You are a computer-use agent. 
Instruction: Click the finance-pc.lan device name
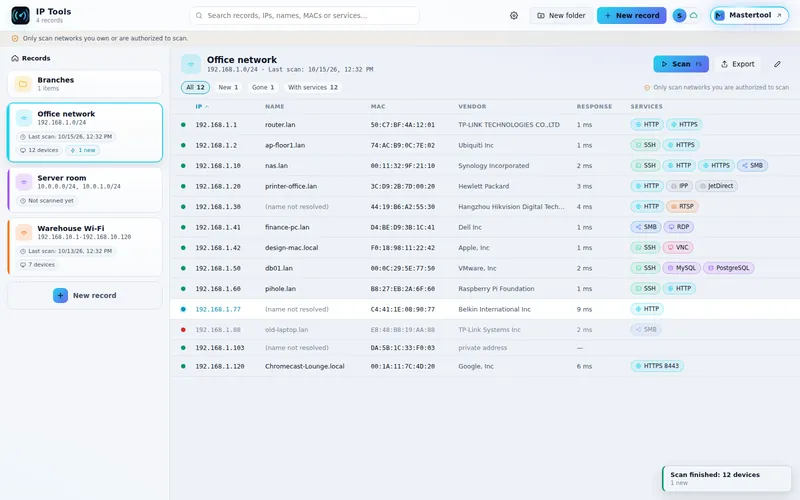pyautogui.click(x=287, y=227)
